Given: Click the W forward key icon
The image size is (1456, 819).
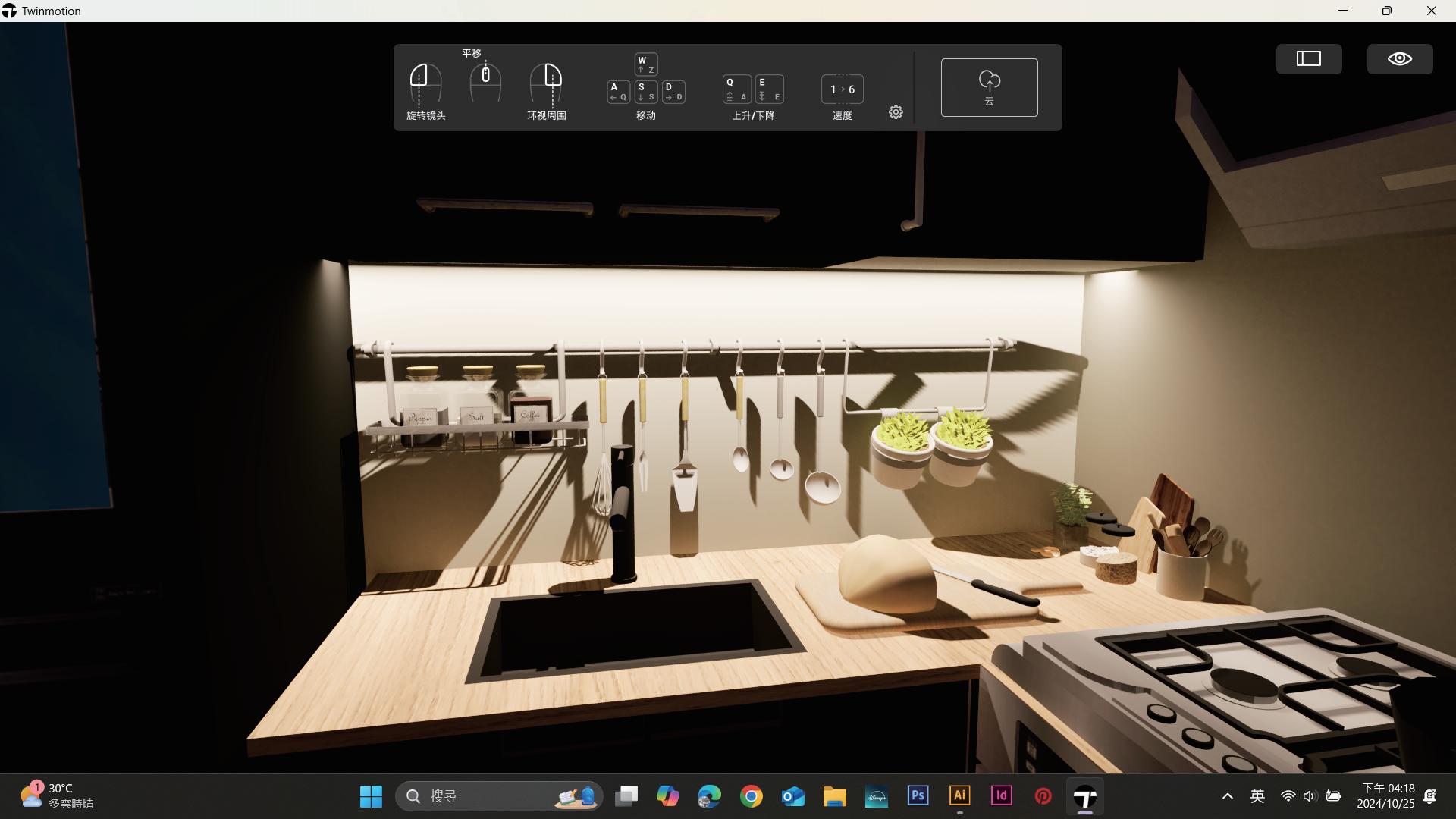Looking at the screenshot, I should click(645, 64).
